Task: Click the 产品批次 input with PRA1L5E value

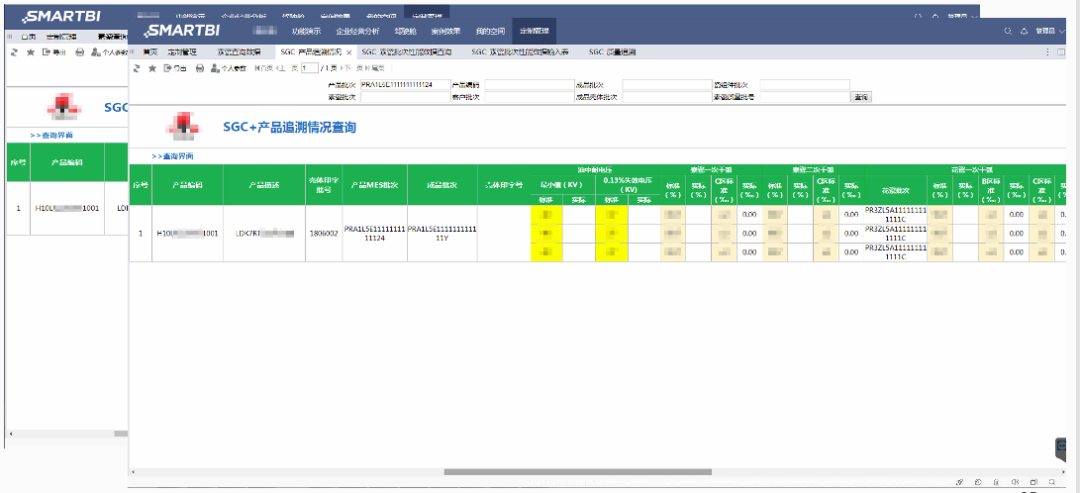Action: coord(404,85)
